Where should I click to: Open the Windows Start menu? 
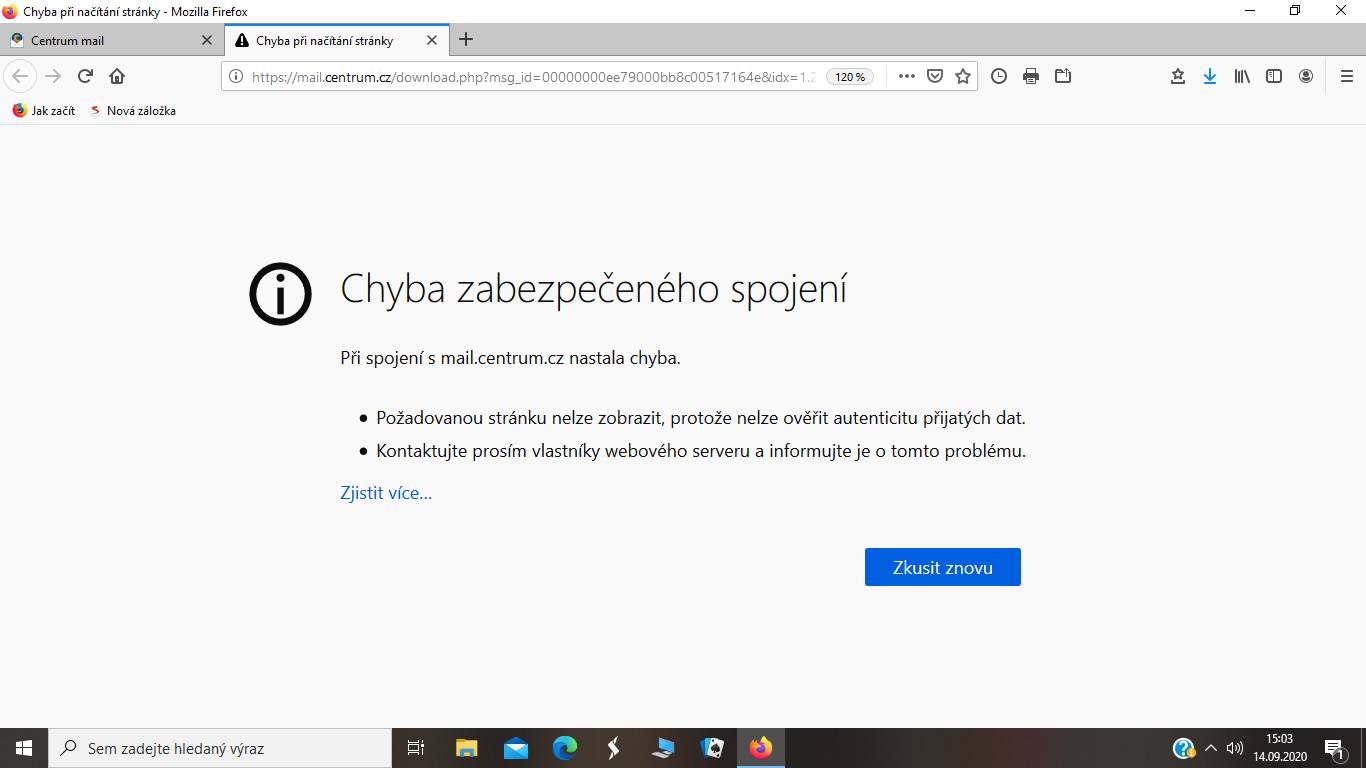(x=24, y=748)
